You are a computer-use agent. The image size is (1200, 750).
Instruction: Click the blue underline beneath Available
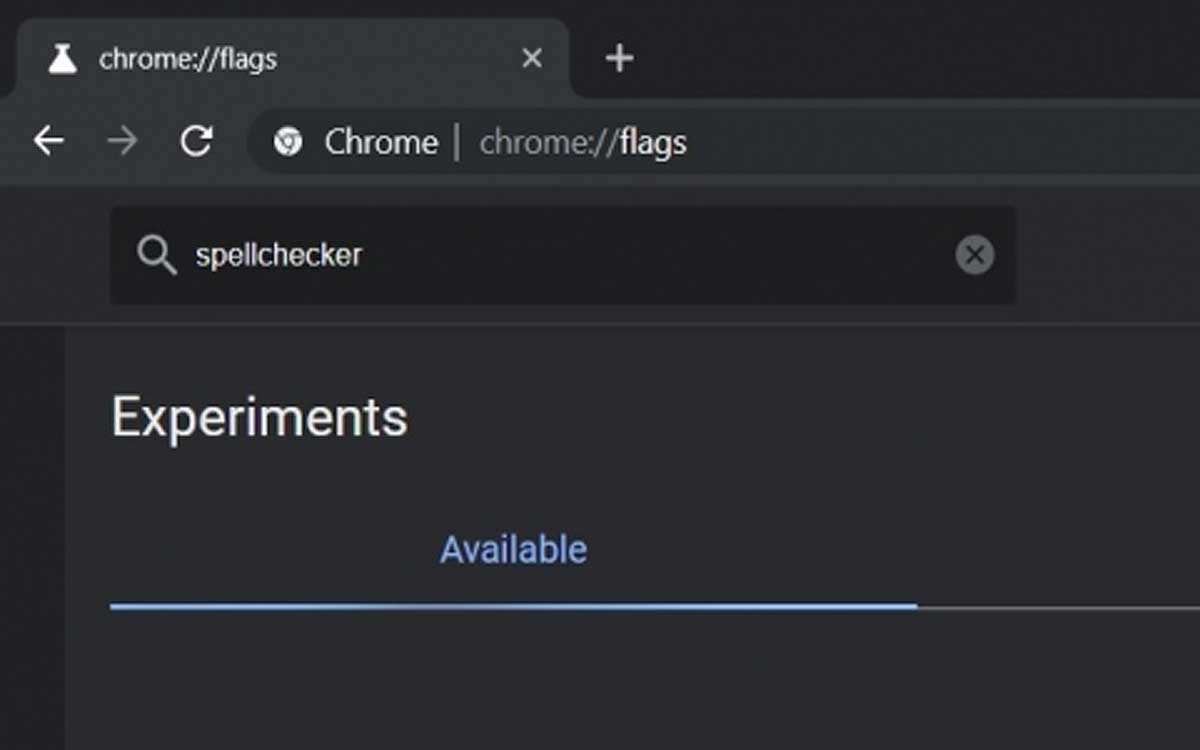pos(514,606)
